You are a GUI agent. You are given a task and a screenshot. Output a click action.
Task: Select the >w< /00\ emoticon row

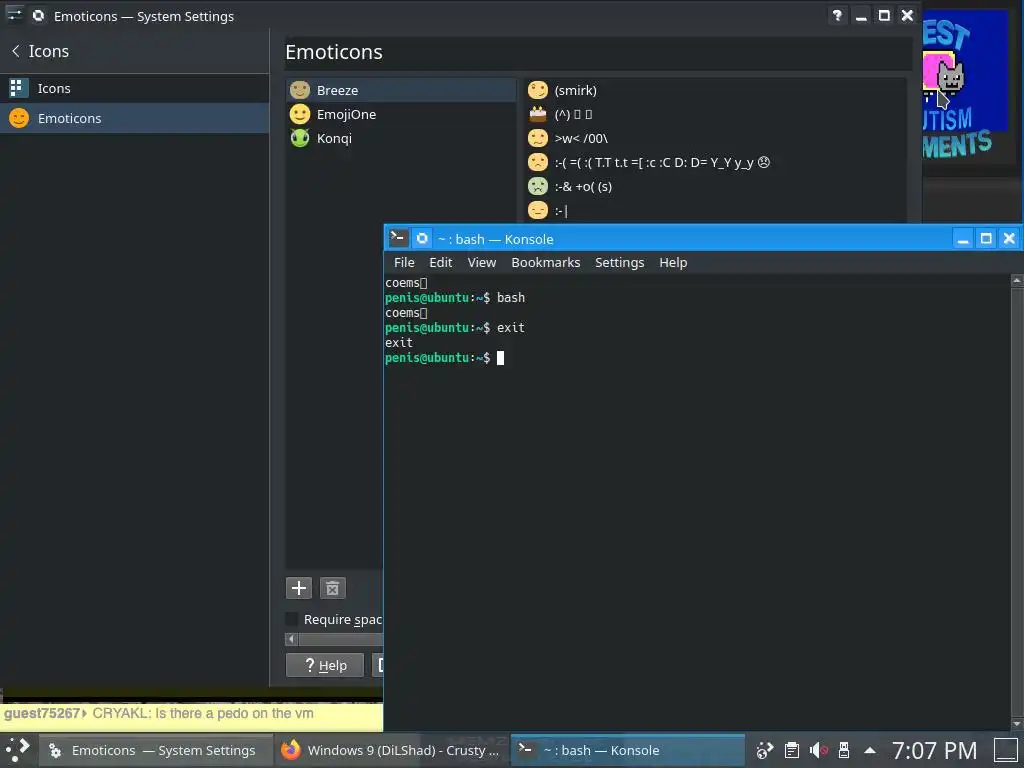tap(715, 138)
